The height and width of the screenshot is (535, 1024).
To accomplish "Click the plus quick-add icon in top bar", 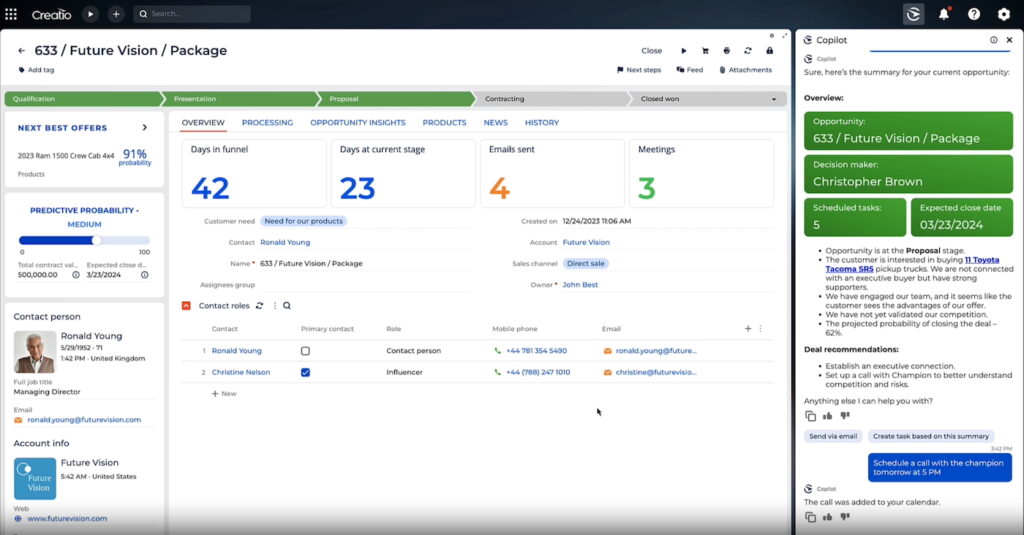I will [116, 14].
